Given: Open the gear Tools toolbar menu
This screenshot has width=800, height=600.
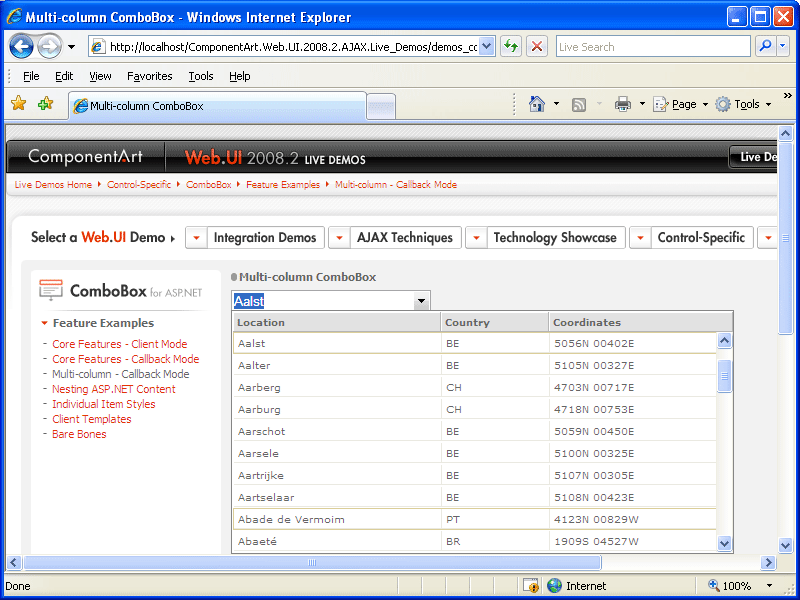Looking at the screenshot, I should [x=743, y=105].
